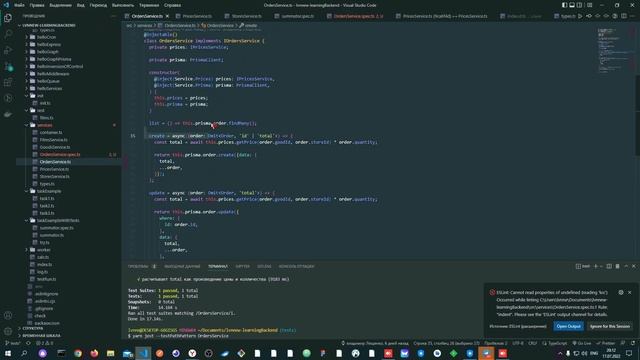Open the Extensions view in activity bar

click(8, 82)
